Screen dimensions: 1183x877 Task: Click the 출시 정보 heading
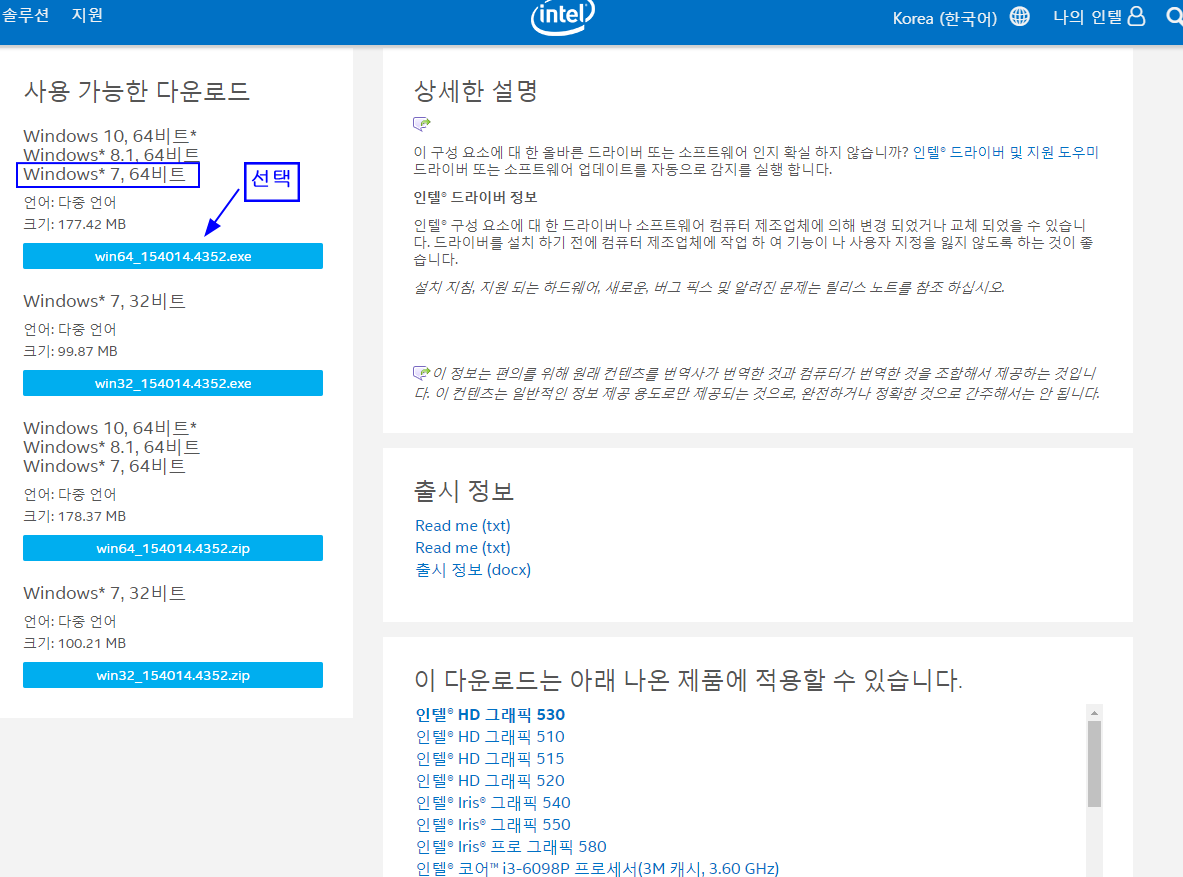pyautogui.click(x=464, y=491)
